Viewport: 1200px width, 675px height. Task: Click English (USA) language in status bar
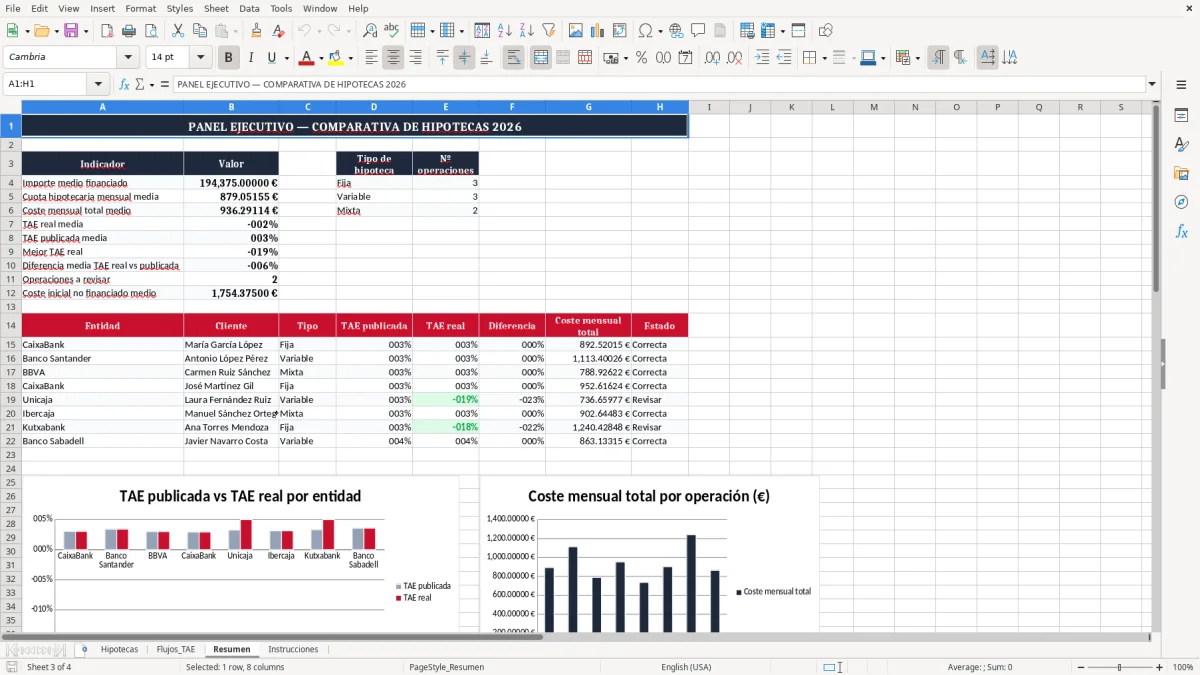pyautogui.click(x=686, y=667)
